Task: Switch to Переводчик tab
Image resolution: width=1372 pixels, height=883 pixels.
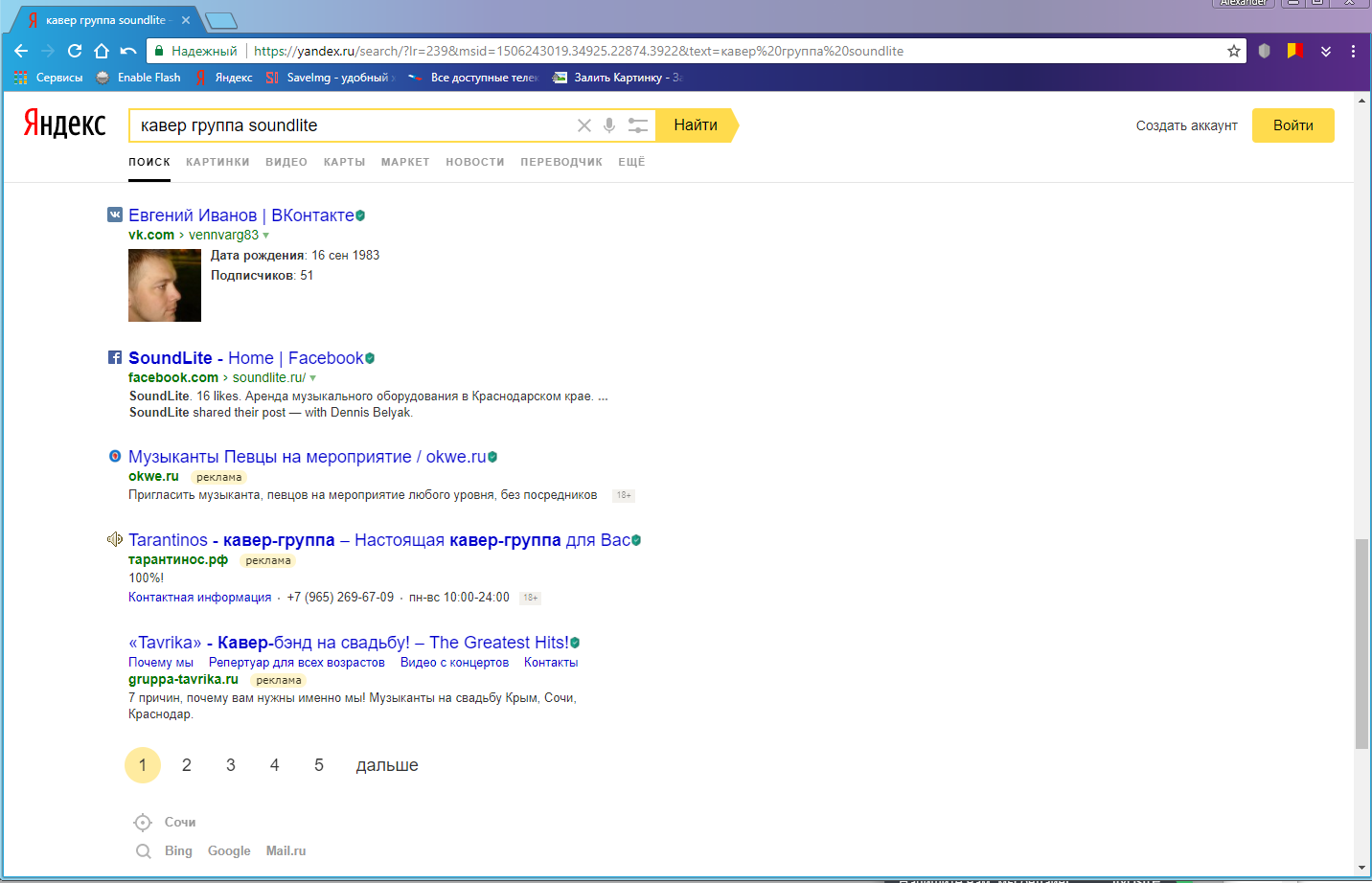Action: click(561, 162)
